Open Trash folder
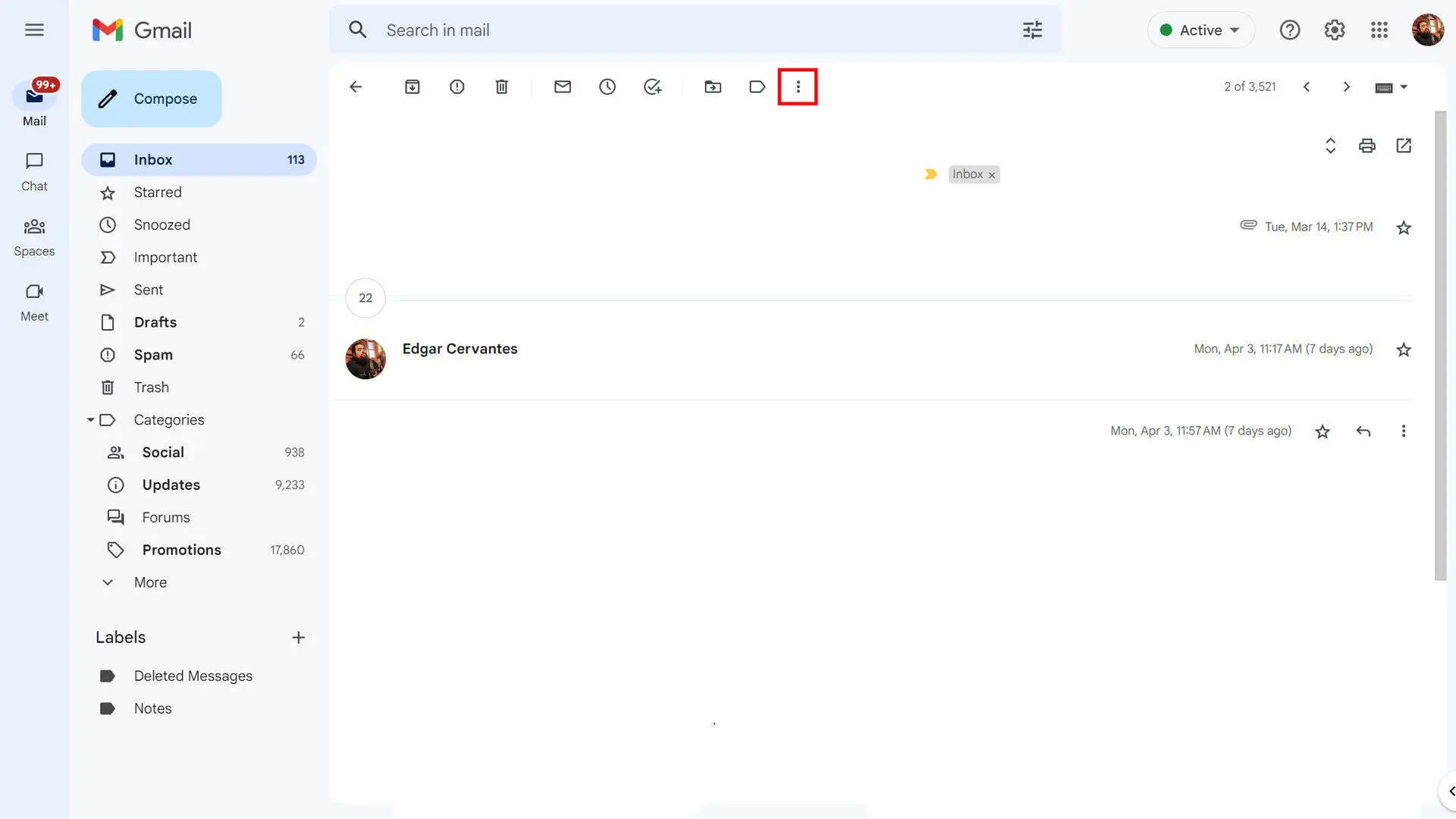This screenshot has width=1456, height=819. point(199,388)
